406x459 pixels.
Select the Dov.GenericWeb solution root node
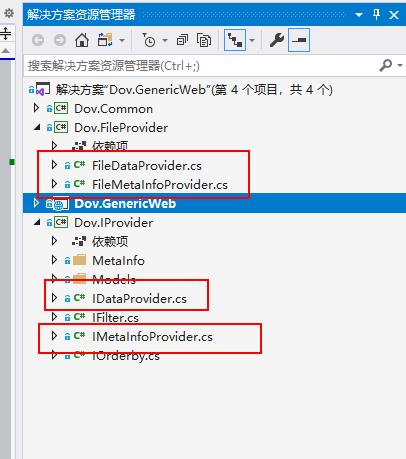(x=194, y=90)
